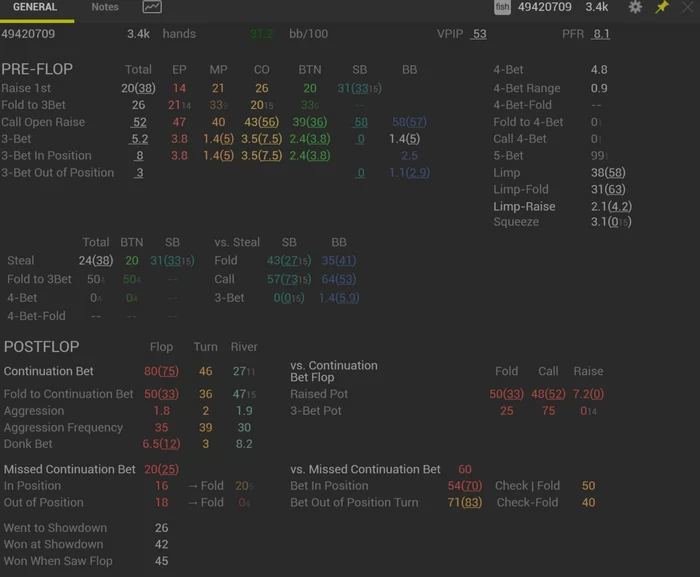Click the underlined PFR value 8.1
700x577 pixels.
[x=601, y=34]
